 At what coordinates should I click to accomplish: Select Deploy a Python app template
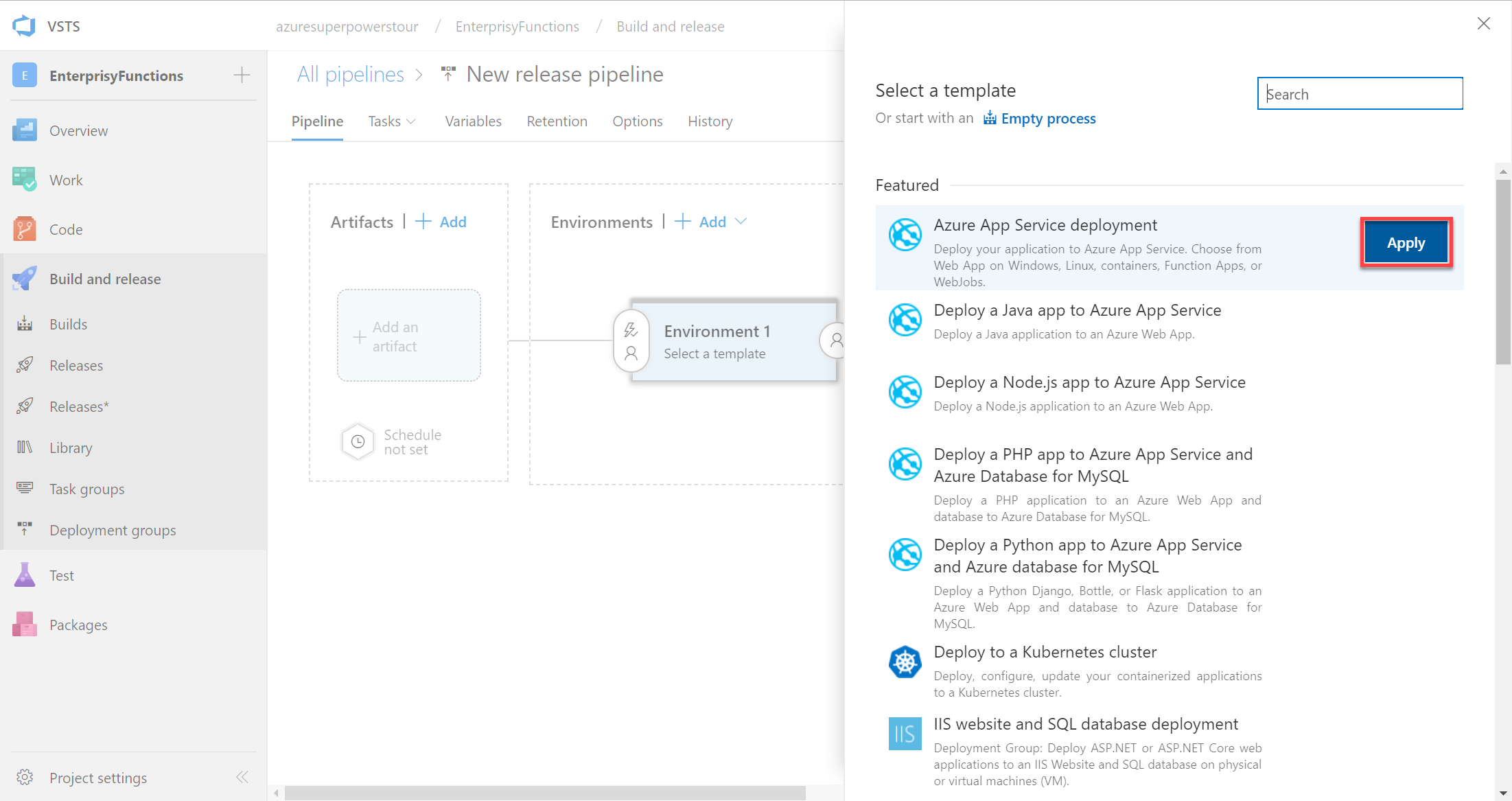[1087, 555]
